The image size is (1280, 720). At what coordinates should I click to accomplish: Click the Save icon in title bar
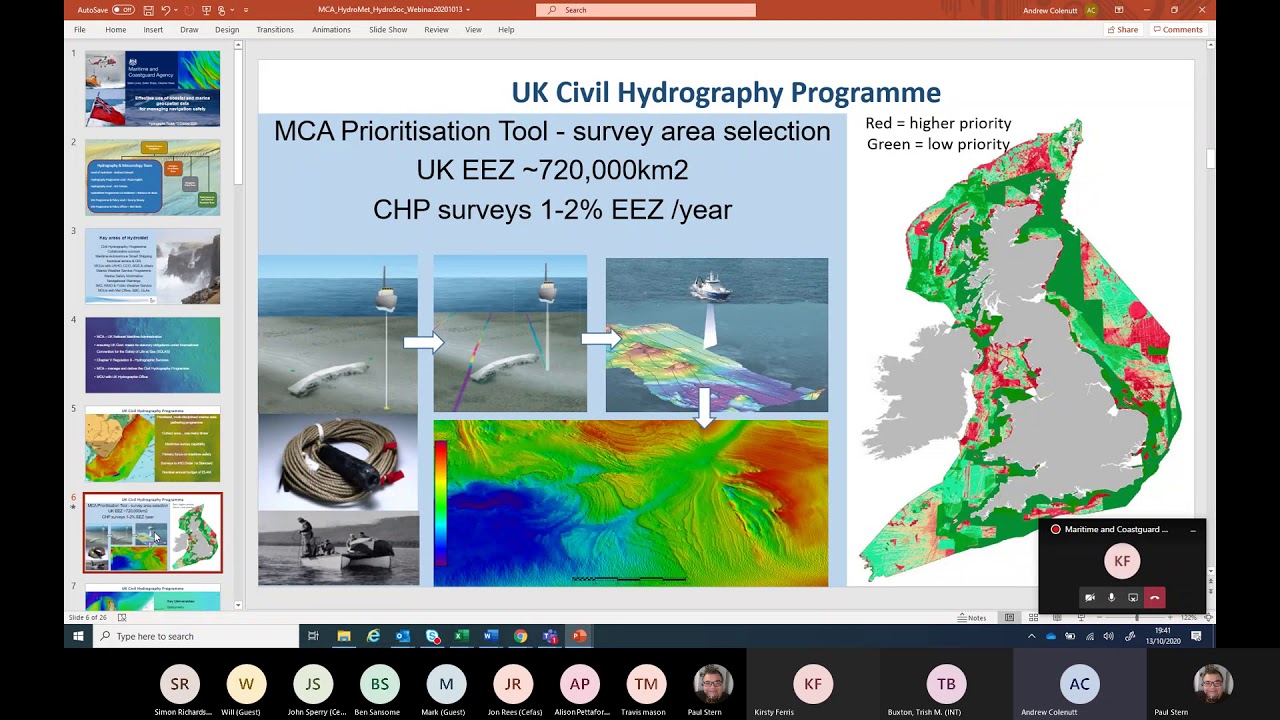pos(148,10)
